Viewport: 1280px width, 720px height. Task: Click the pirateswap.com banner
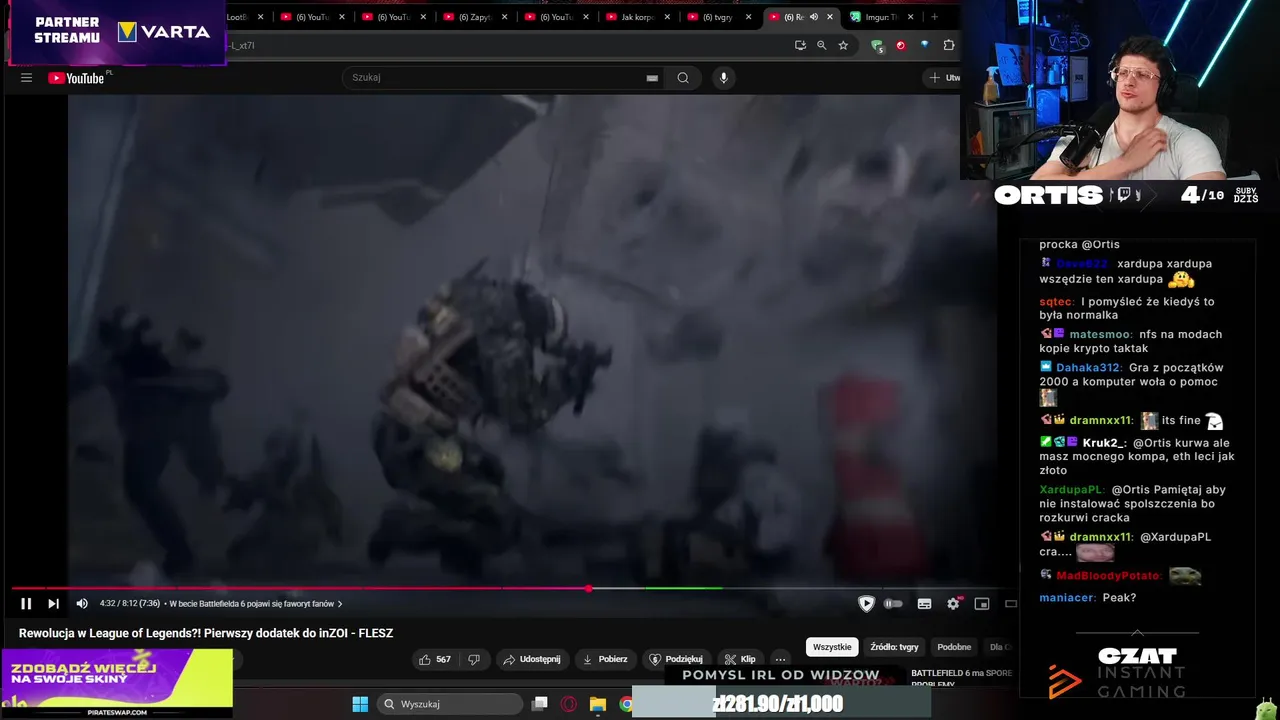pos(117,683)
